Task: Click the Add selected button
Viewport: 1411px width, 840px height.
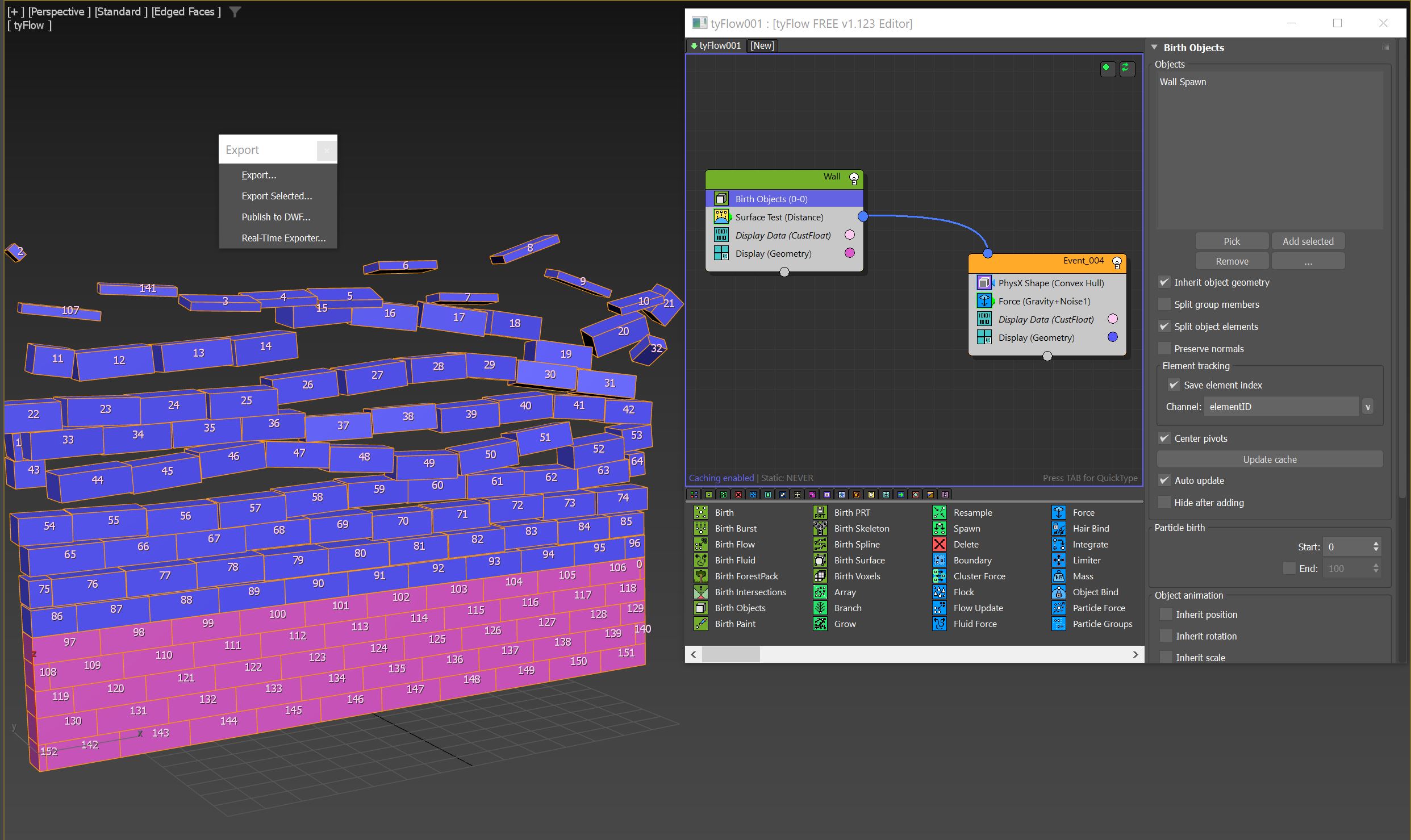Action: 1308,241
